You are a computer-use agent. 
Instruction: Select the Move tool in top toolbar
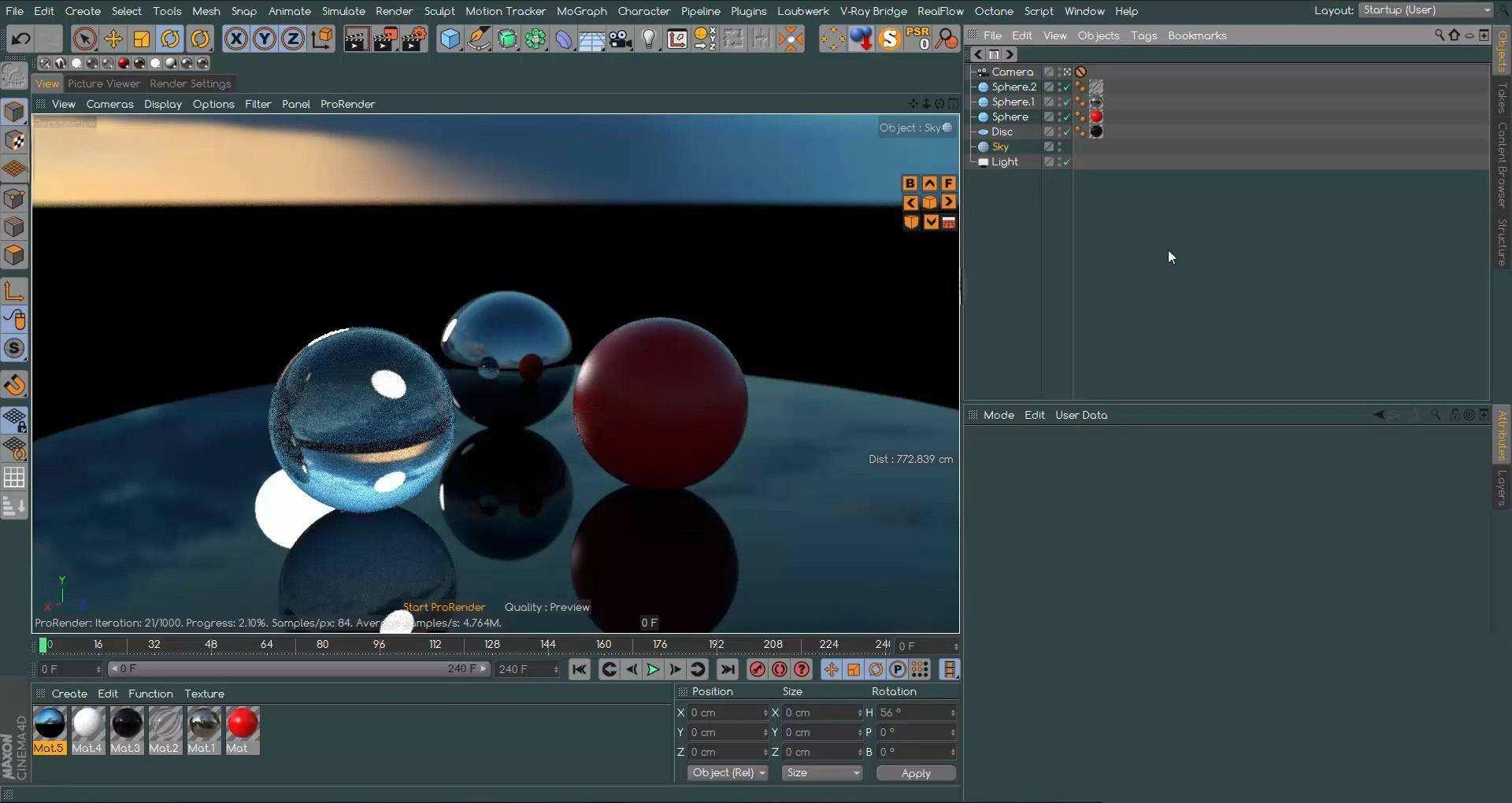tap(113, 39)
